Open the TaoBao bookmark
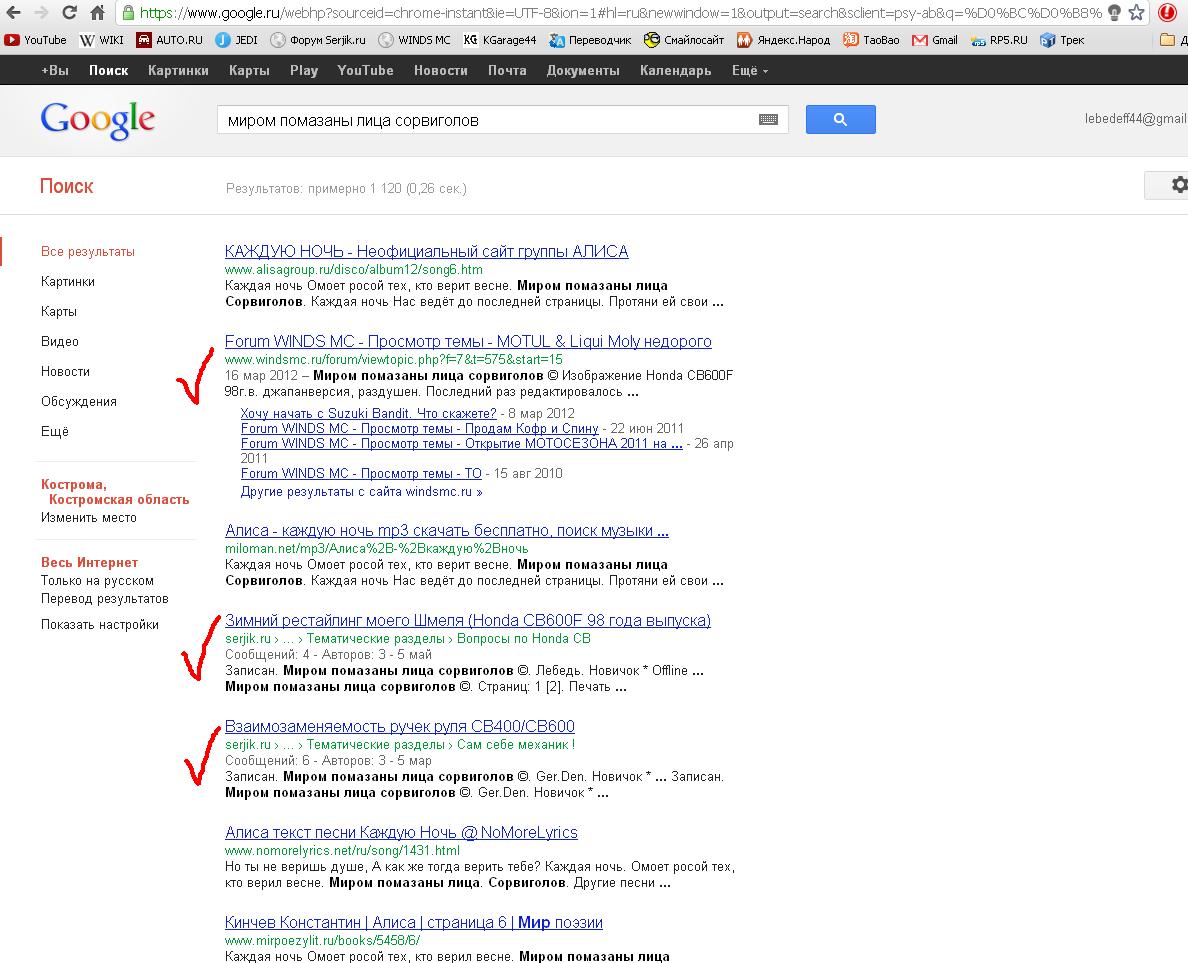1188x963 pixels. point(871,40)
